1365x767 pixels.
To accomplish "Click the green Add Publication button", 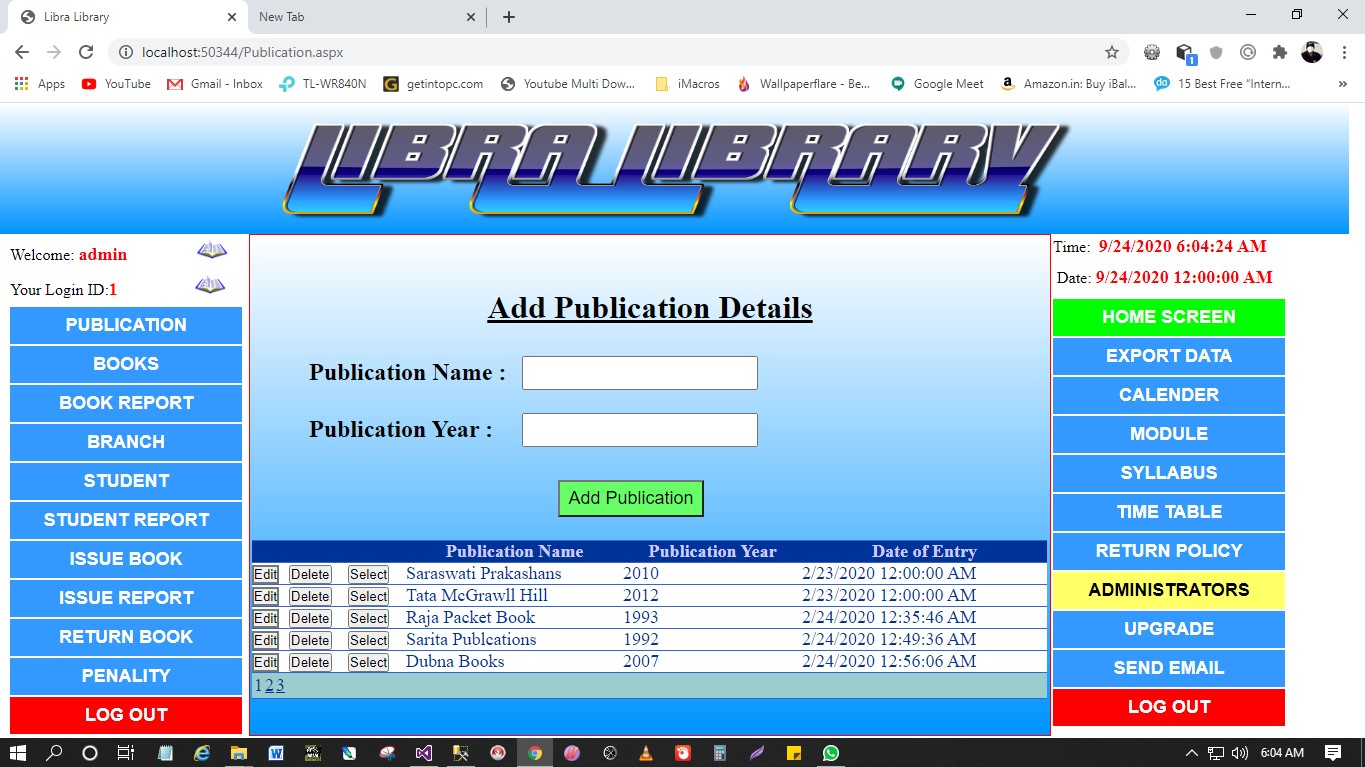I will click(630, 498).
